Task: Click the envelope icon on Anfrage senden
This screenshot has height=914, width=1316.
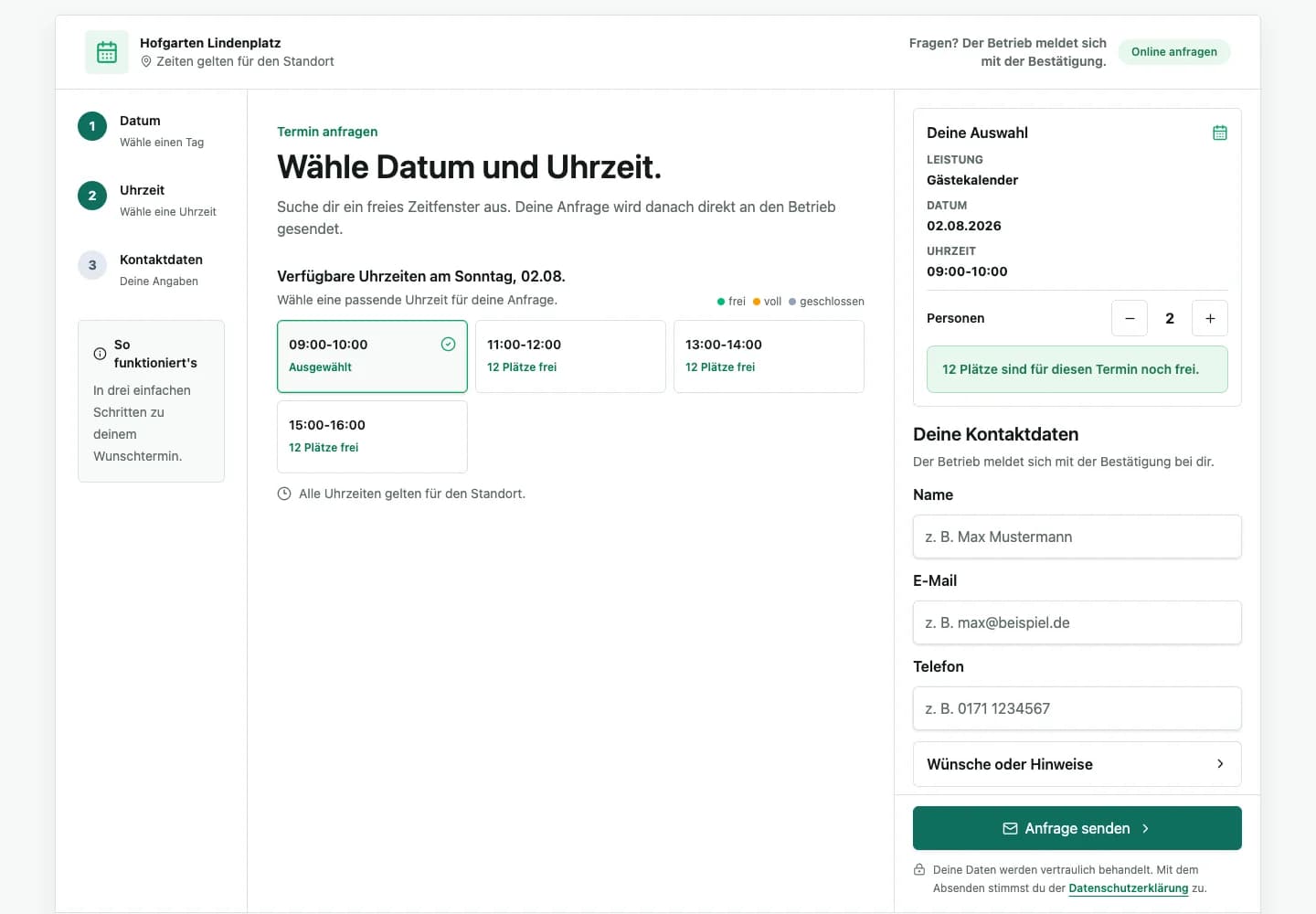Action: coord(1010,828)
